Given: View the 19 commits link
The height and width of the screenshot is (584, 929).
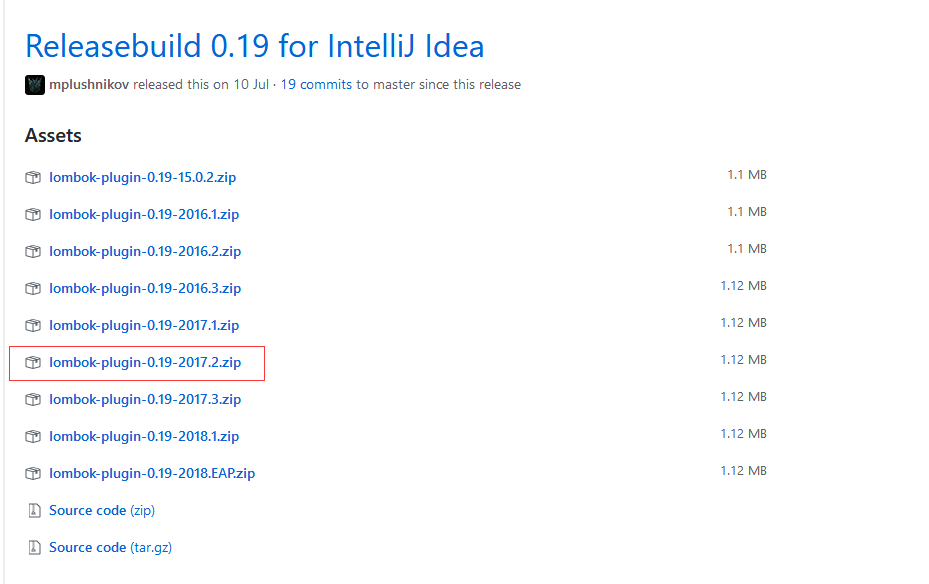Looking at the screenshot, I should click(x=316, y=85).
